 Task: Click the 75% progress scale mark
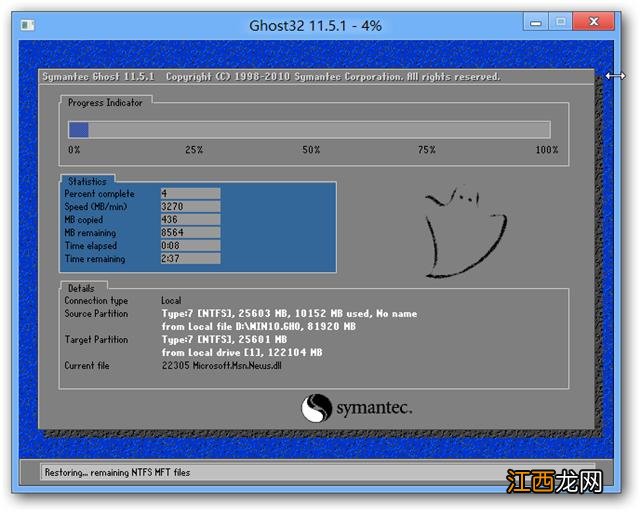[427, 150]
